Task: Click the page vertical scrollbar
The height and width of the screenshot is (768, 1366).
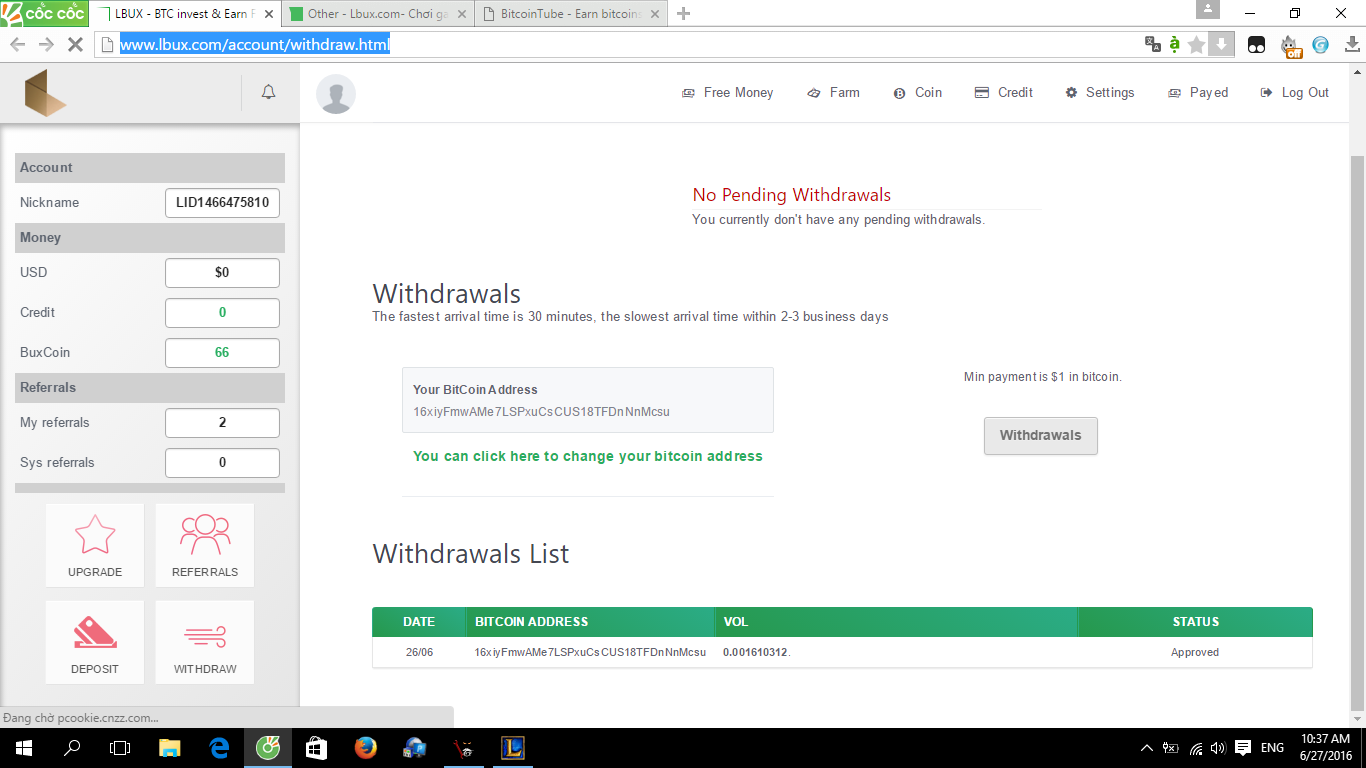Action: point(1357,432)
